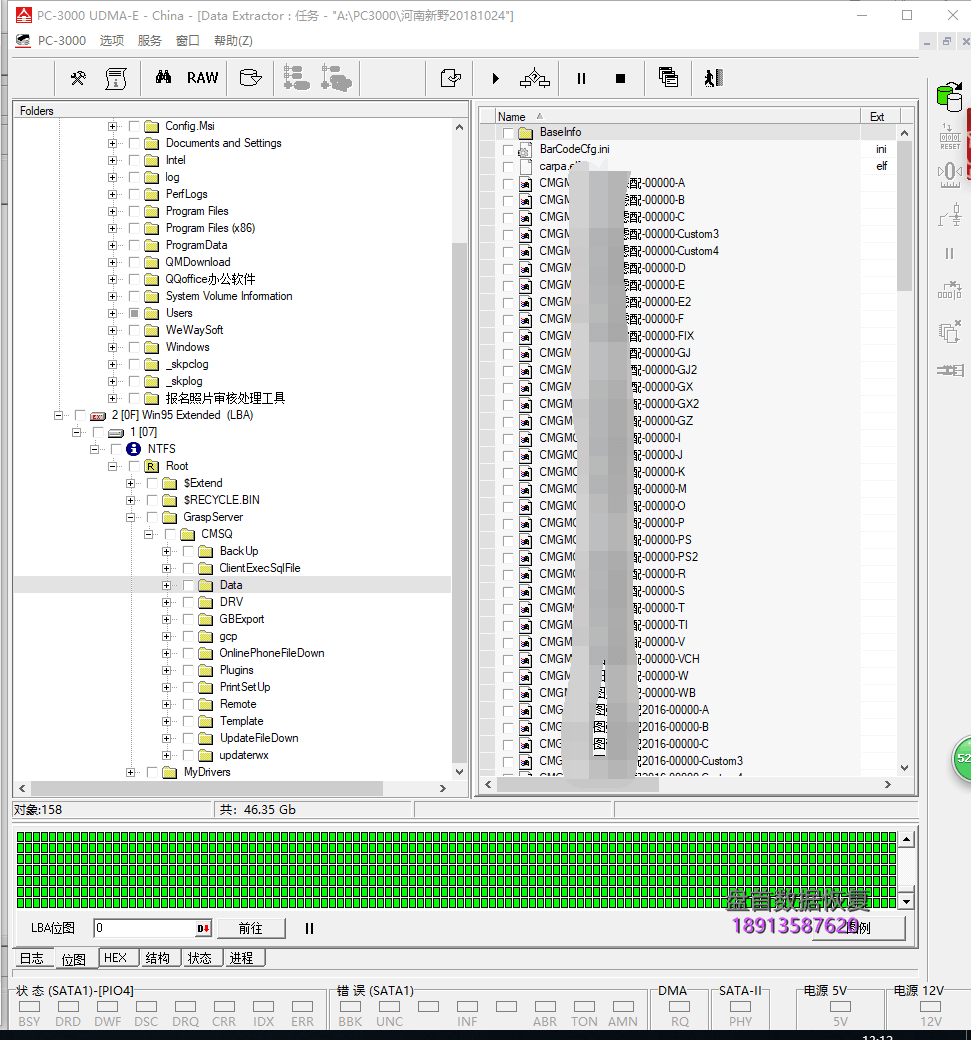Tick the BaseInfo checkbox in file list
This screenshot has height=1040, width=971.
(508, 133)
